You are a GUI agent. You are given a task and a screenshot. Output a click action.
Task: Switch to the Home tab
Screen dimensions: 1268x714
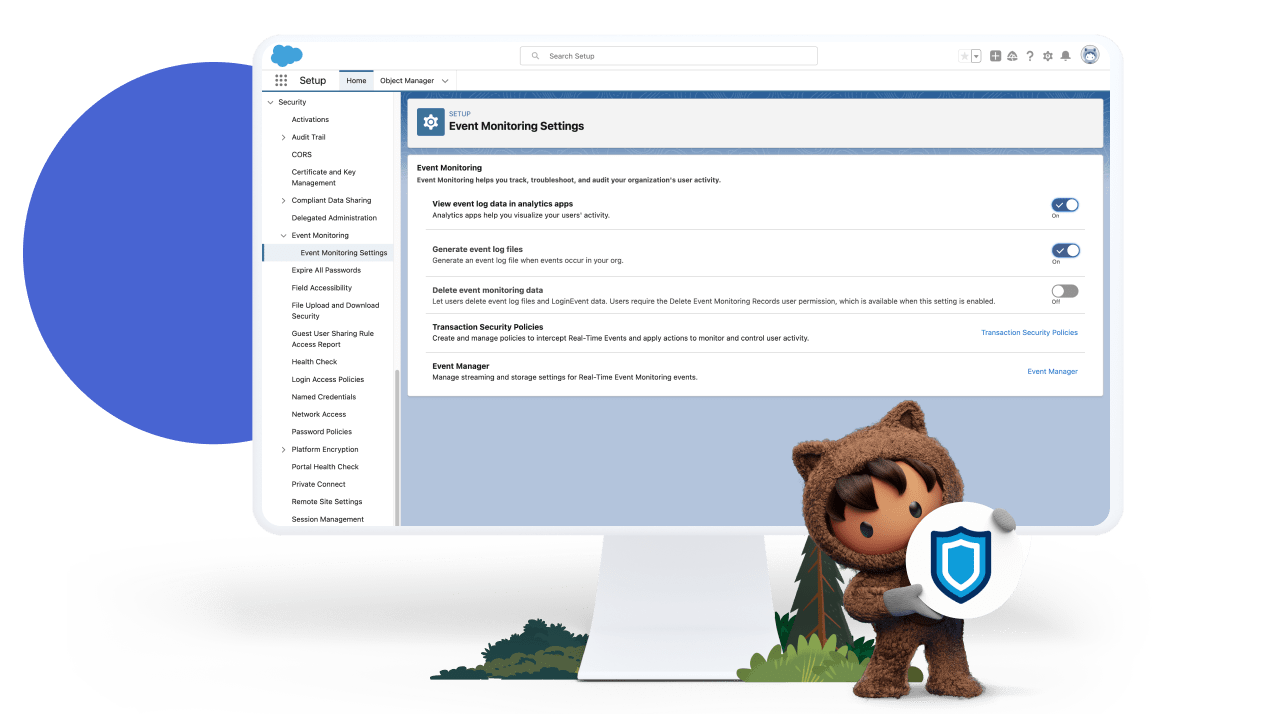[x=356, y=81]
